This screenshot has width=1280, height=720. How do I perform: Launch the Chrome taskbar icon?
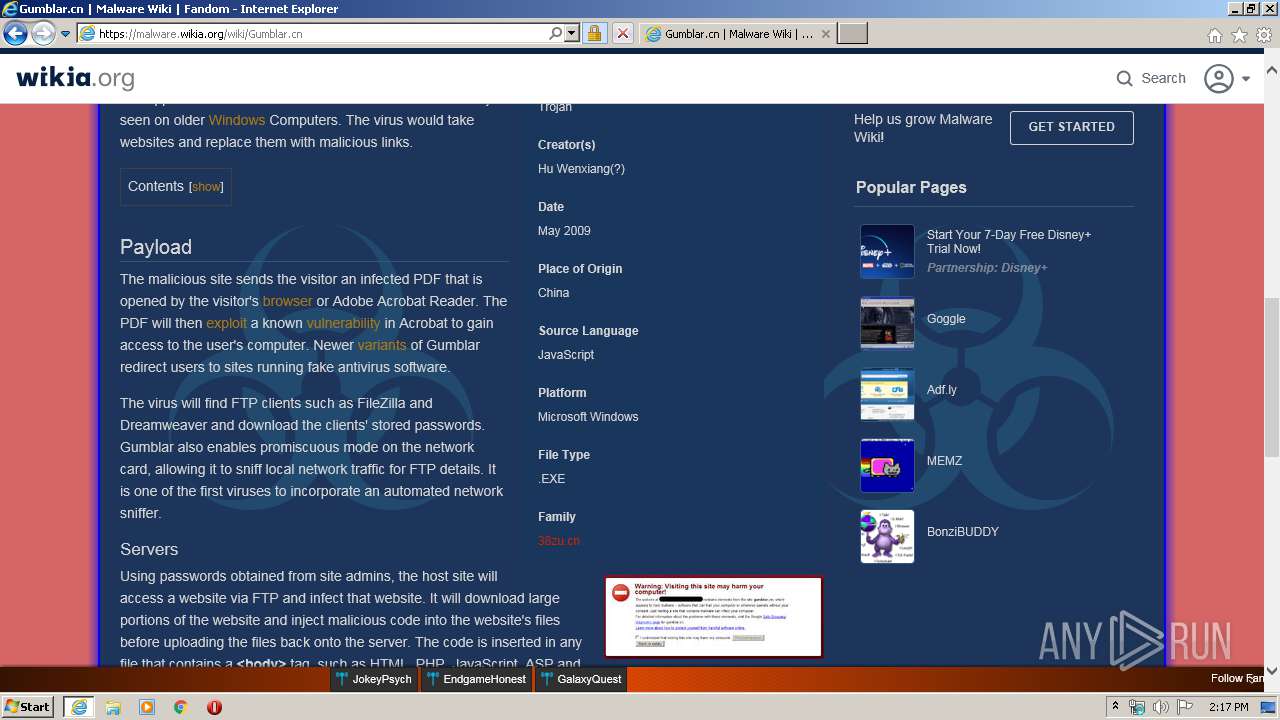(x=180, y=707)
